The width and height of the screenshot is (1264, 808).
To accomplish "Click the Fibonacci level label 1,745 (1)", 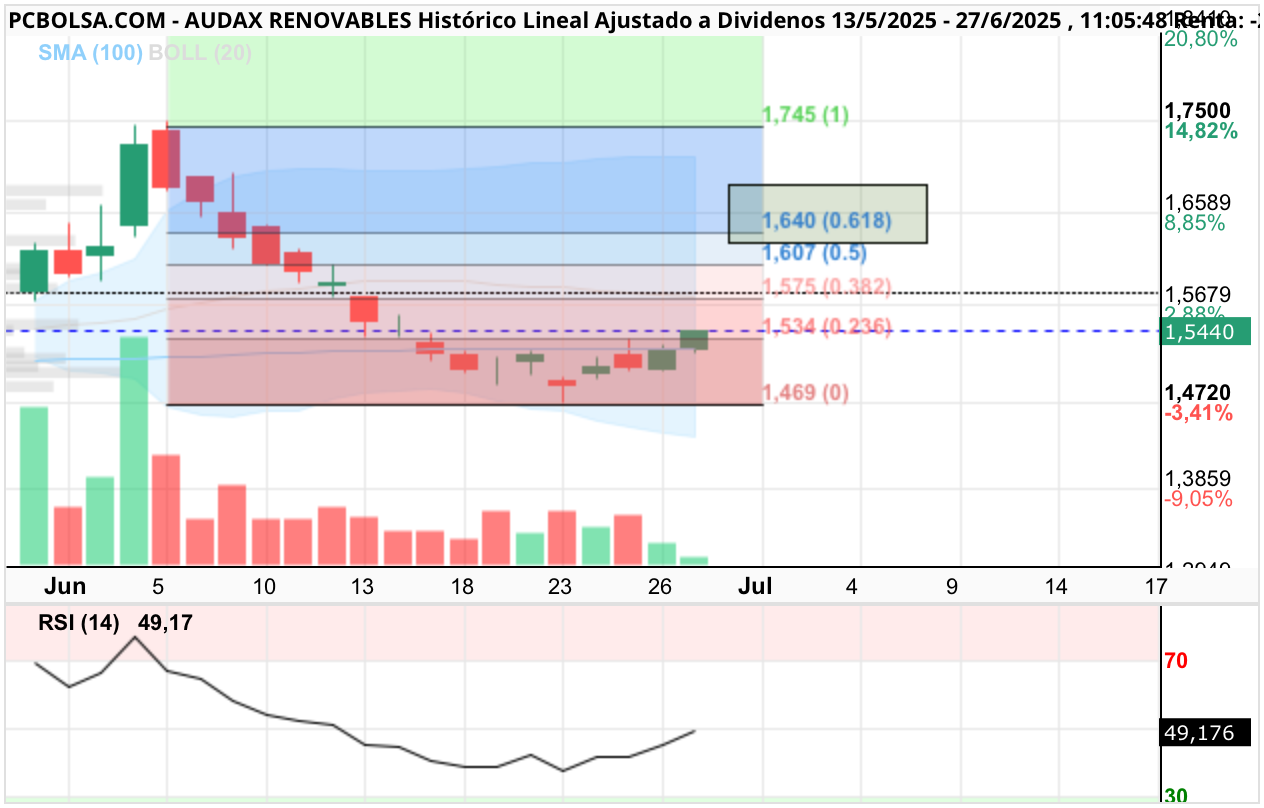I will (806, 115).
